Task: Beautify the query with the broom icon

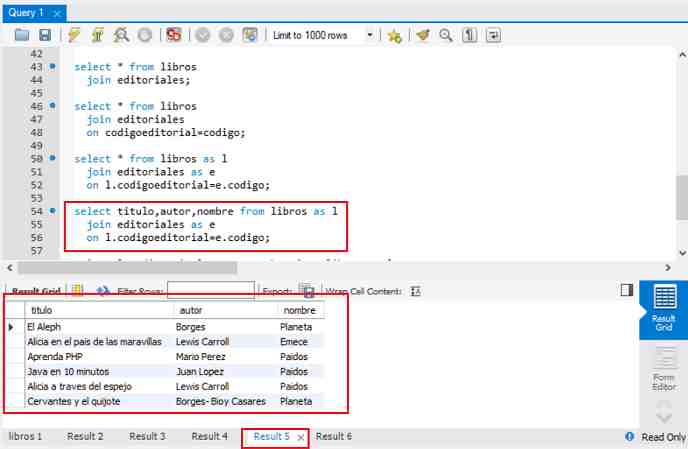Action: click(423, 35)
